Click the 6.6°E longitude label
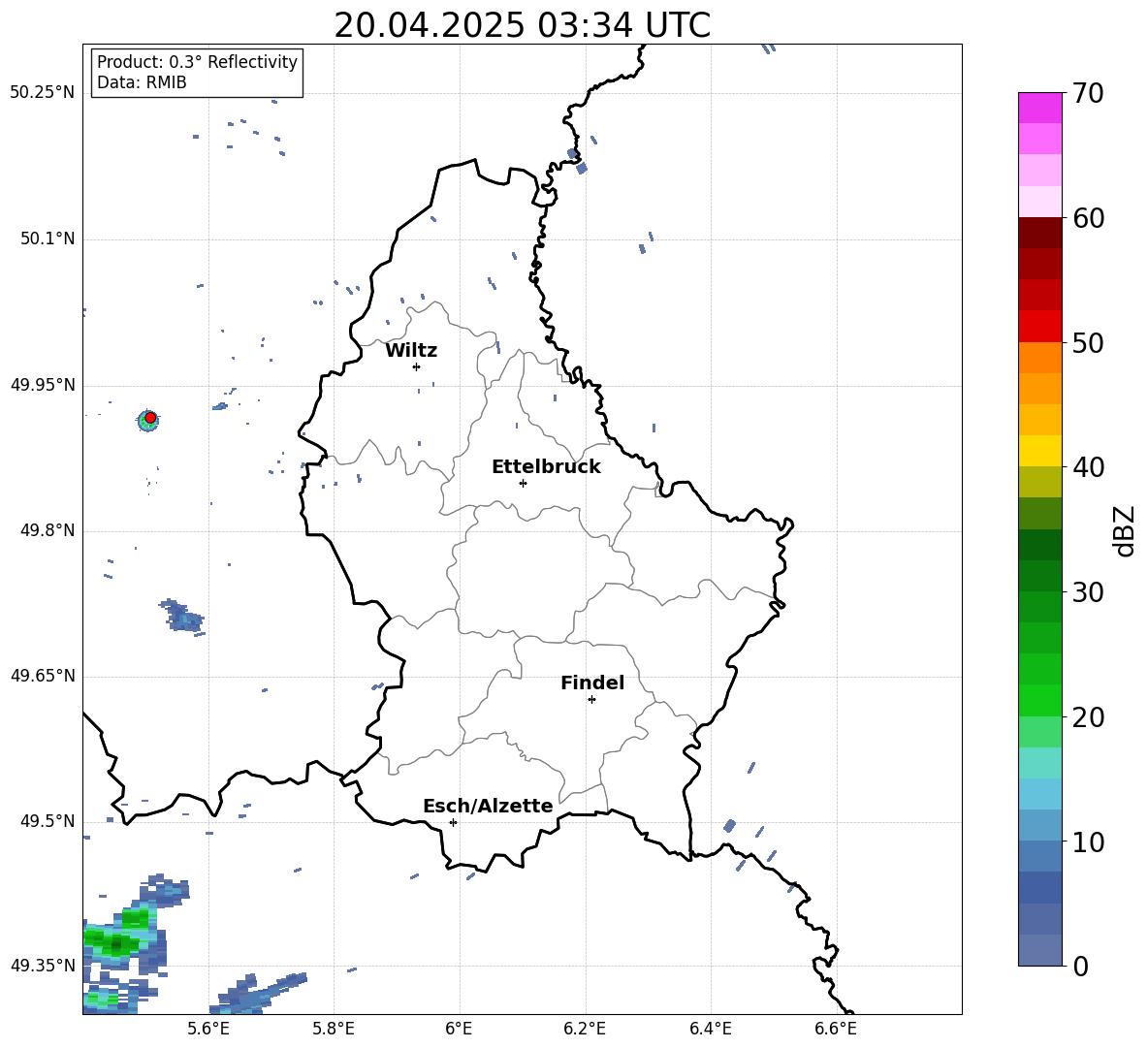This screenshot has width=1148, height=1048. tap(836, 1029)
